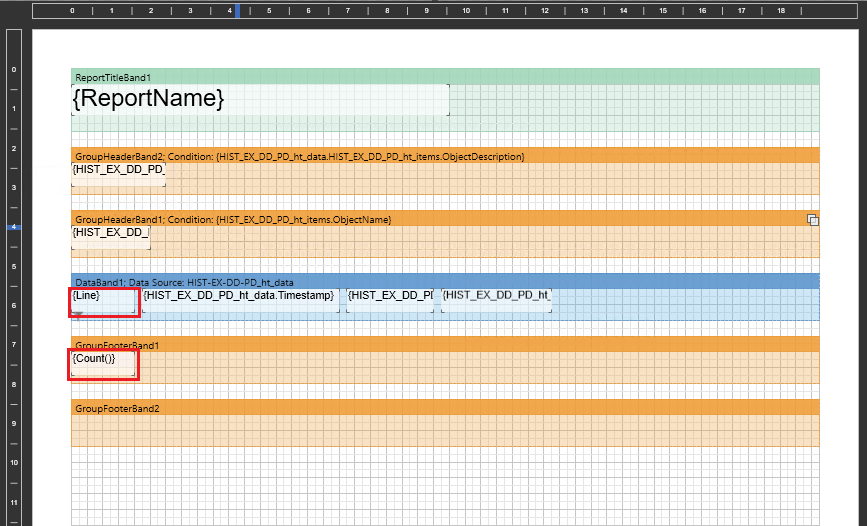
Task: Select the GroupHeaderBand1 header bar
Action: [445, 218]
